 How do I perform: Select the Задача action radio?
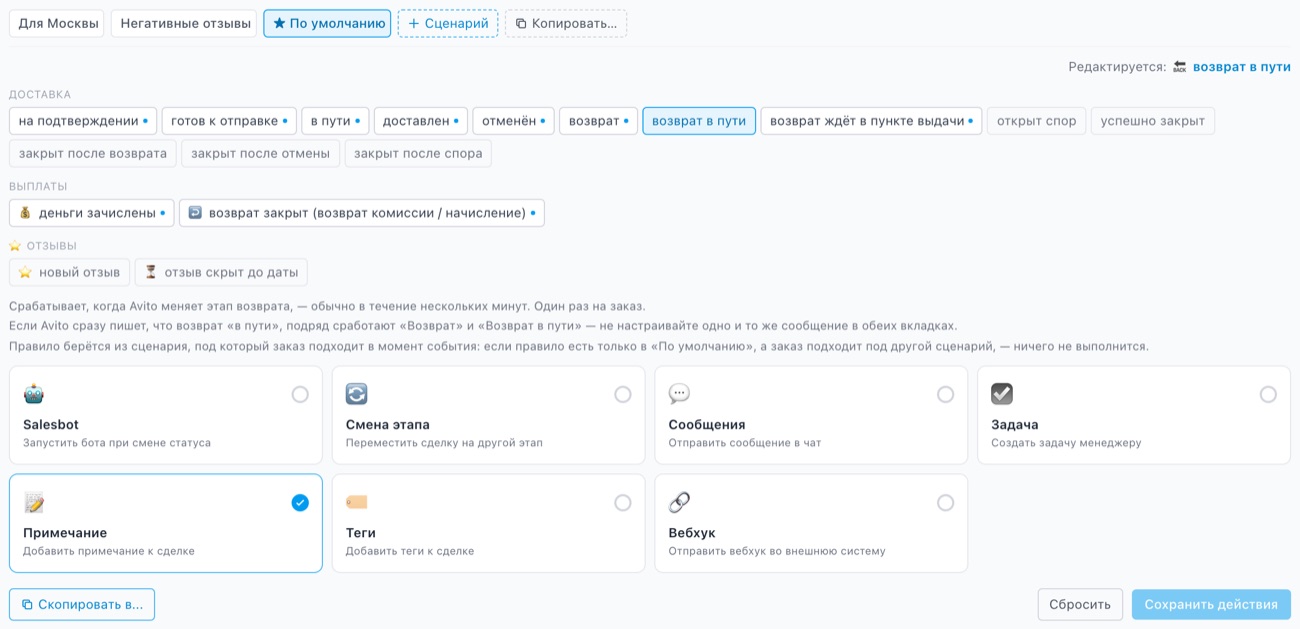[x=1268, y=394]
